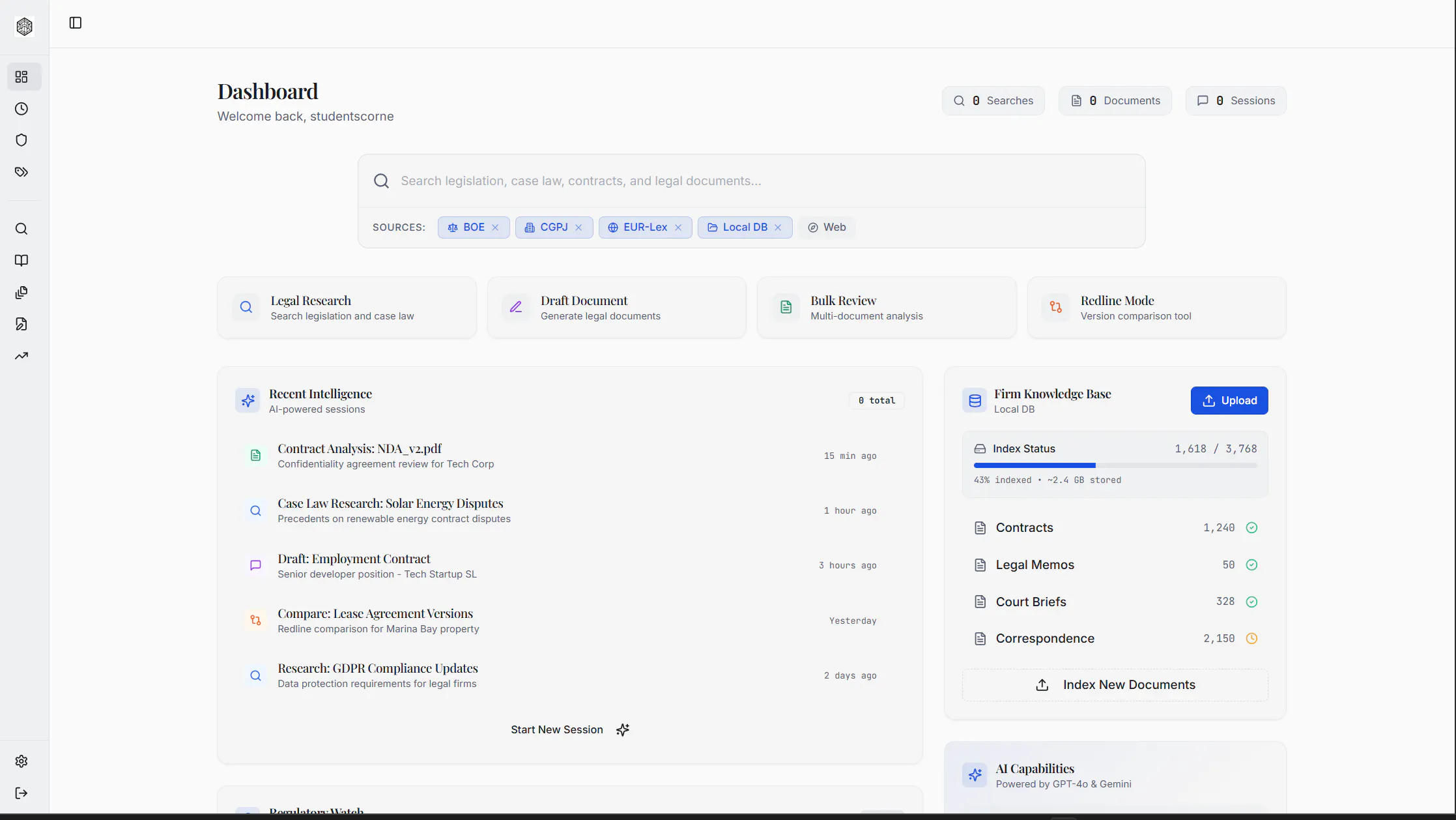Remove the CGPJ source filter
Screen dimensions: 1456x820
tap(578, 227)
